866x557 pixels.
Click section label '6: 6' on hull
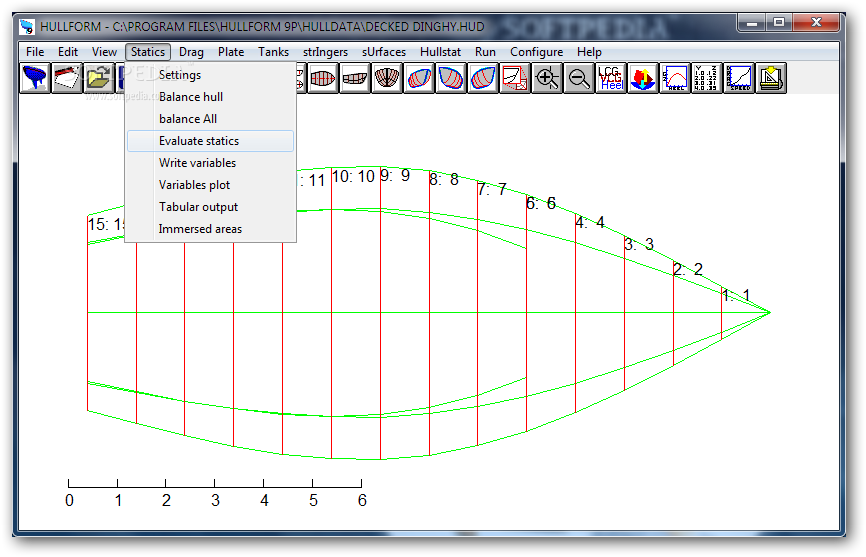click(x=541, y=203)
